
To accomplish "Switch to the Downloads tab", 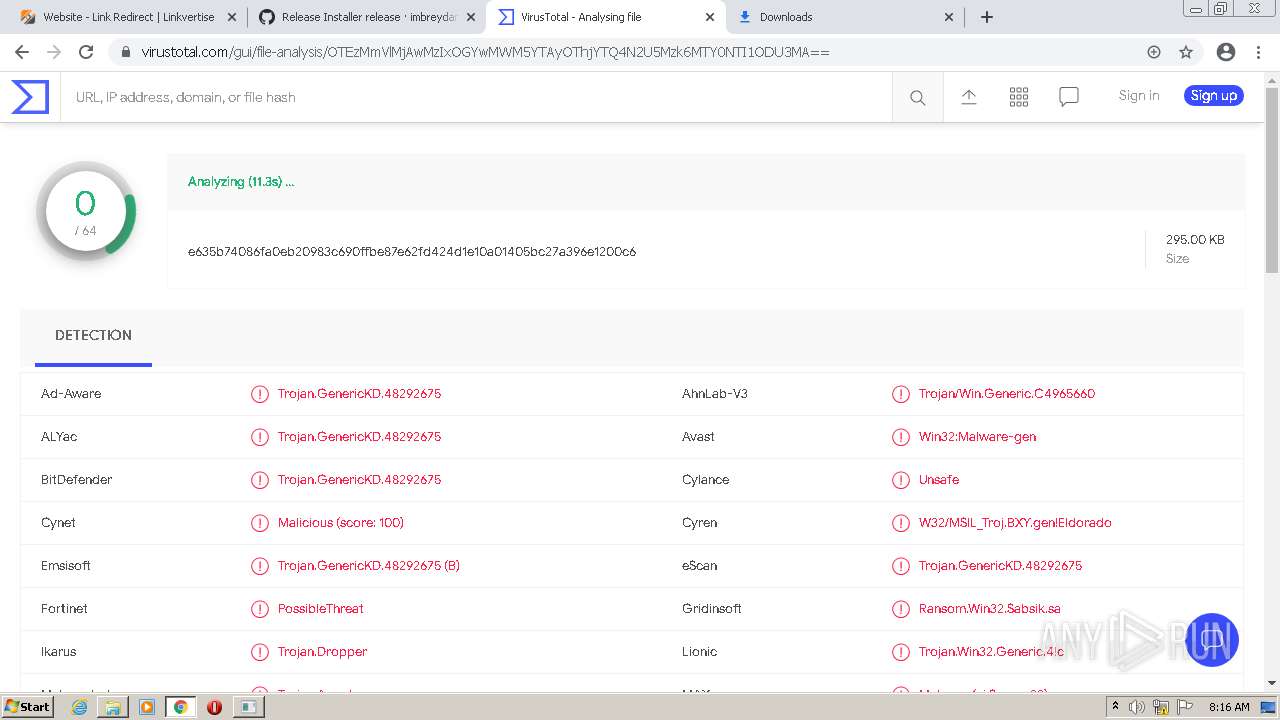I will [x=840, y=17].
